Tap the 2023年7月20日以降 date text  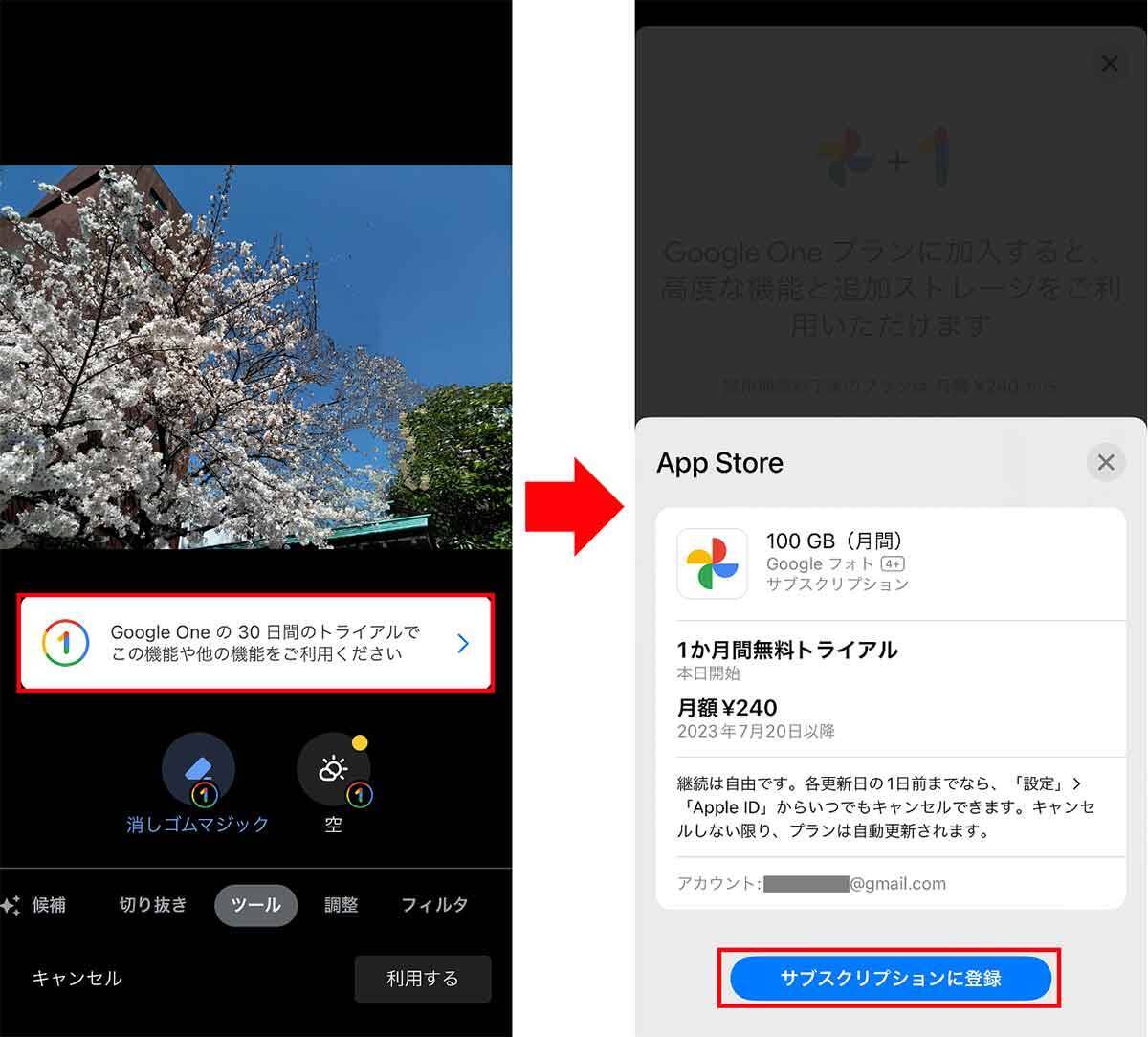point(756,732)
